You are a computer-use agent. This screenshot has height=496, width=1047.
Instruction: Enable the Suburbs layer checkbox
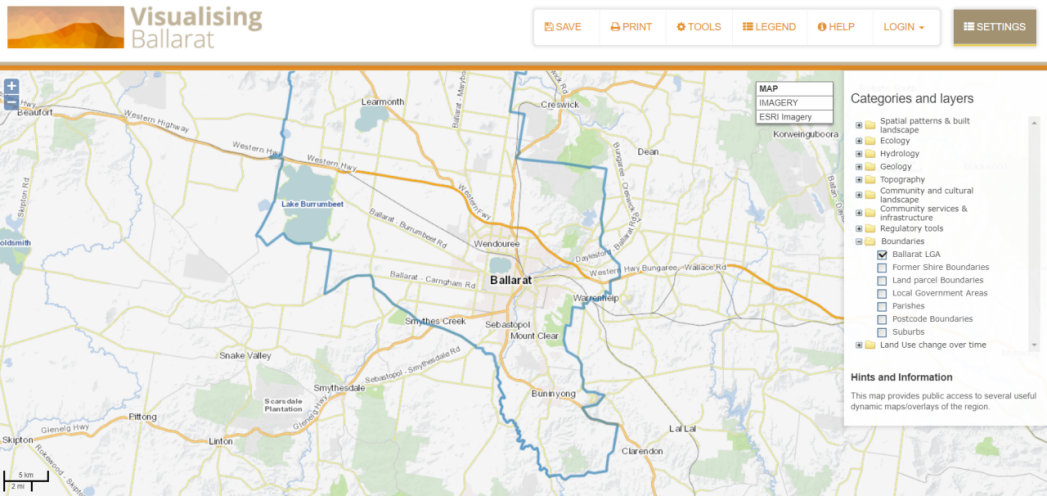click(882, 332)
